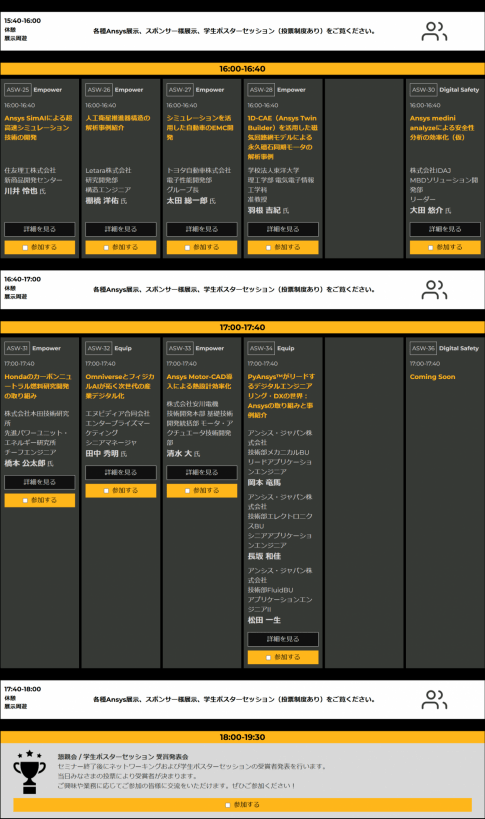
Task: Click the ASW-30 Digital Safety badge
Action: click(423, 90)
